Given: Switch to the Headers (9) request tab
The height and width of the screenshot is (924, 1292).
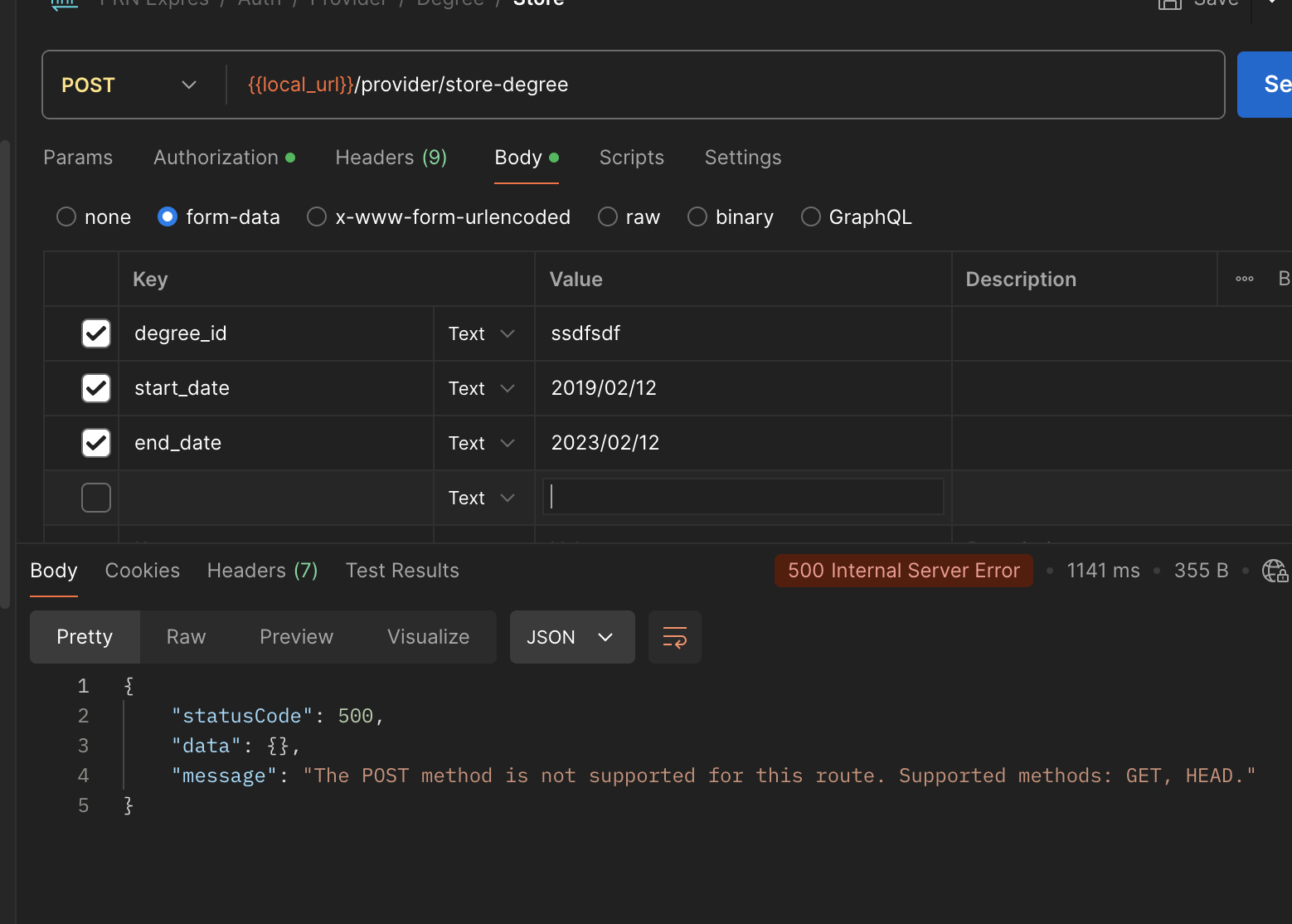Looking at the screenshot, I should (x=391, y=158).
